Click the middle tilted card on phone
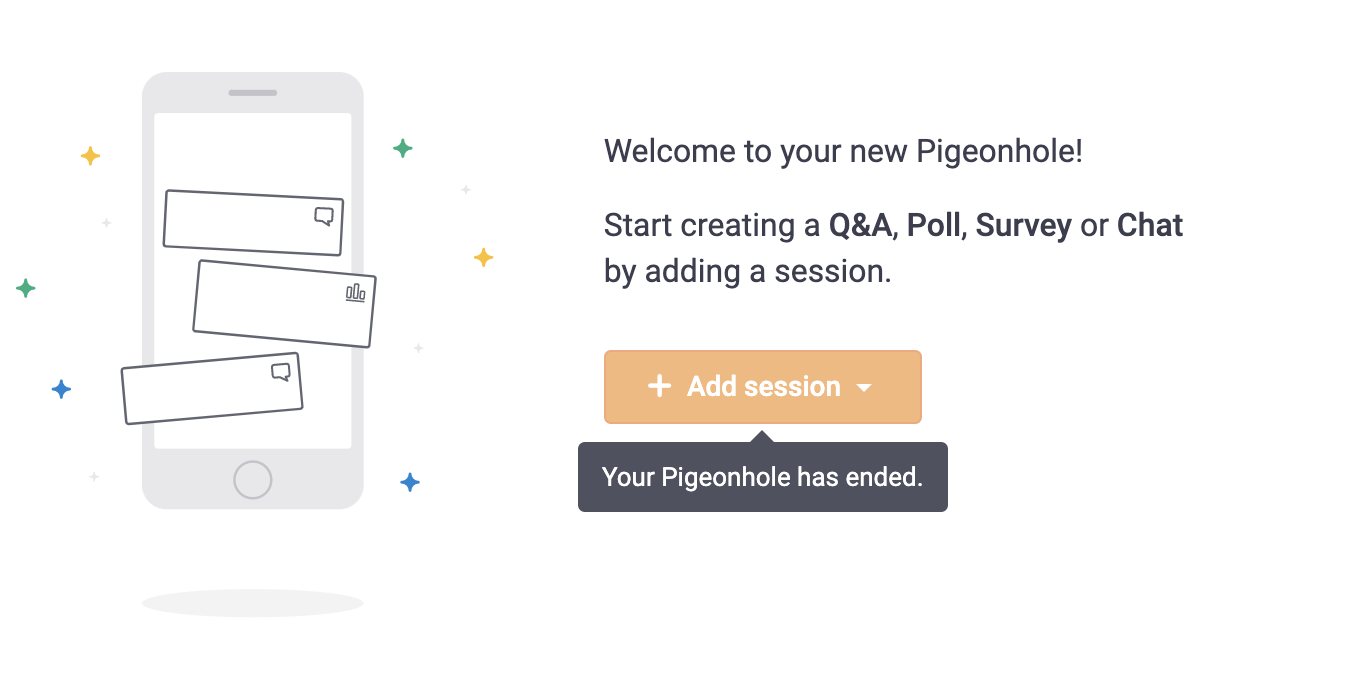The height and width of the screenshot is (682, 1368). tap(284, 304)
